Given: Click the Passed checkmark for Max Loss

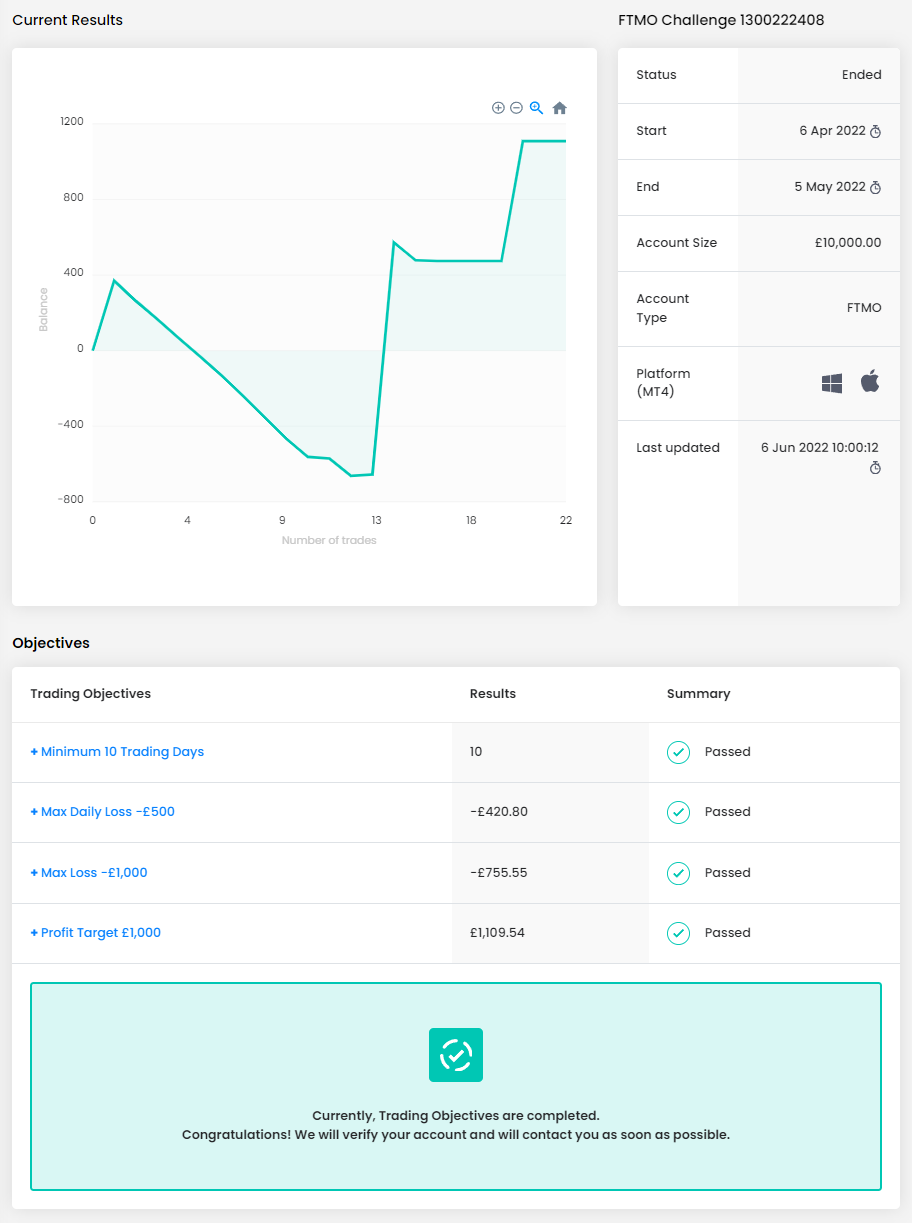Looking at the screenshot, I should coord(678,873).
